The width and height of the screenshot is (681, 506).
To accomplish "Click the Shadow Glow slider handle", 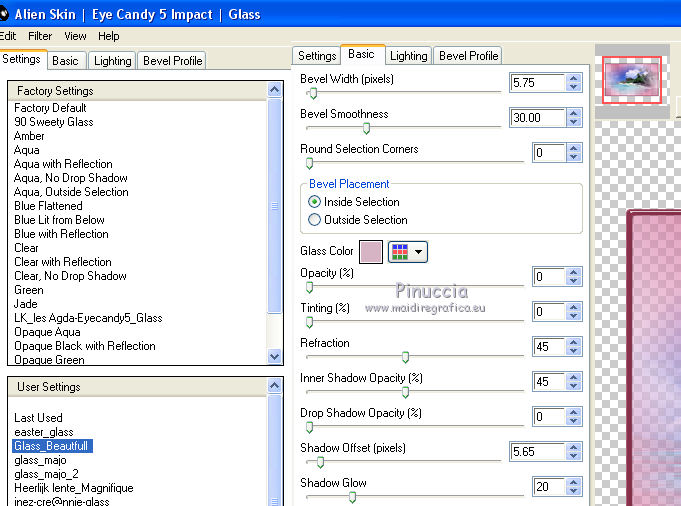I will [x=352, y=497].
